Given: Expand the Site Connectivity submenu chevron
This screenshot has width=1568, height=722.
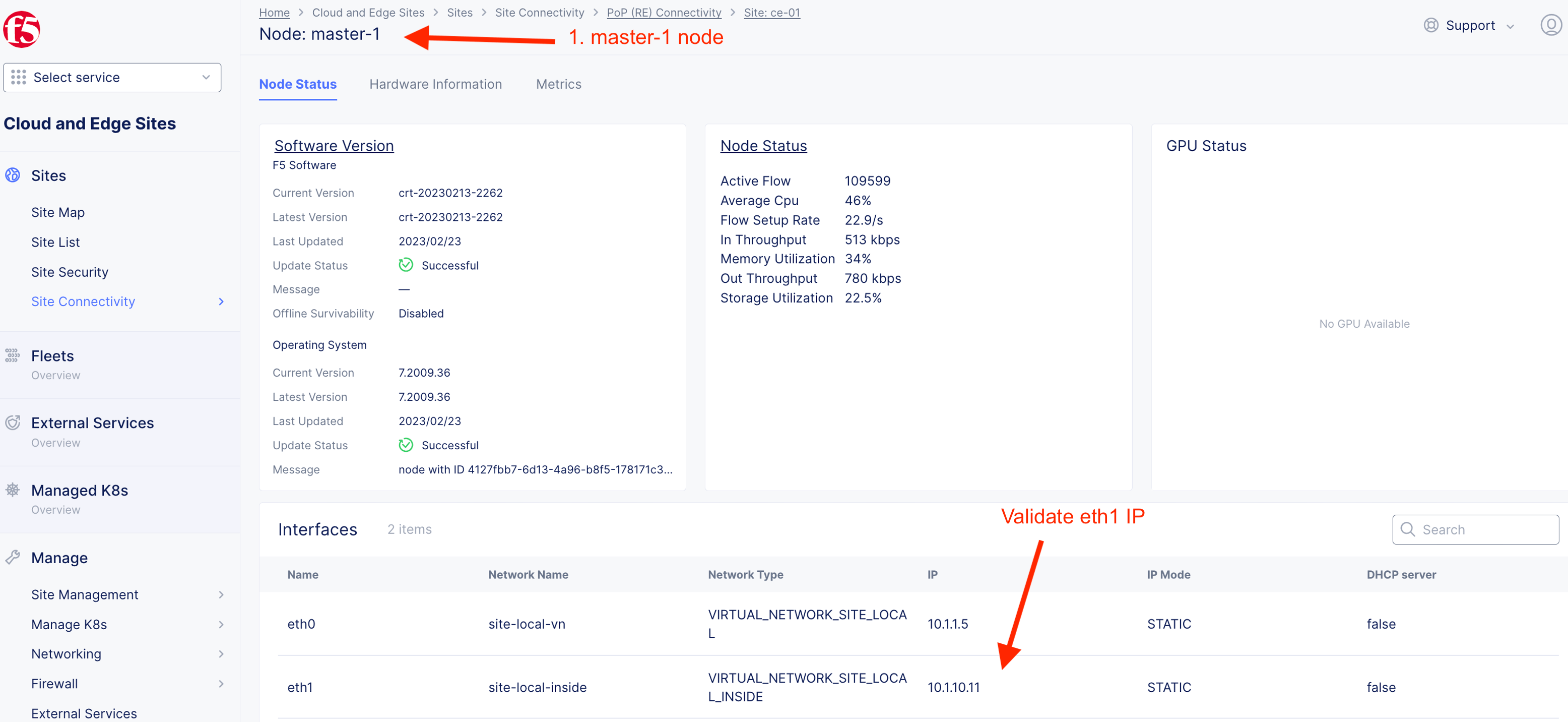Looking at the screenshot, I should click(221, 302).
